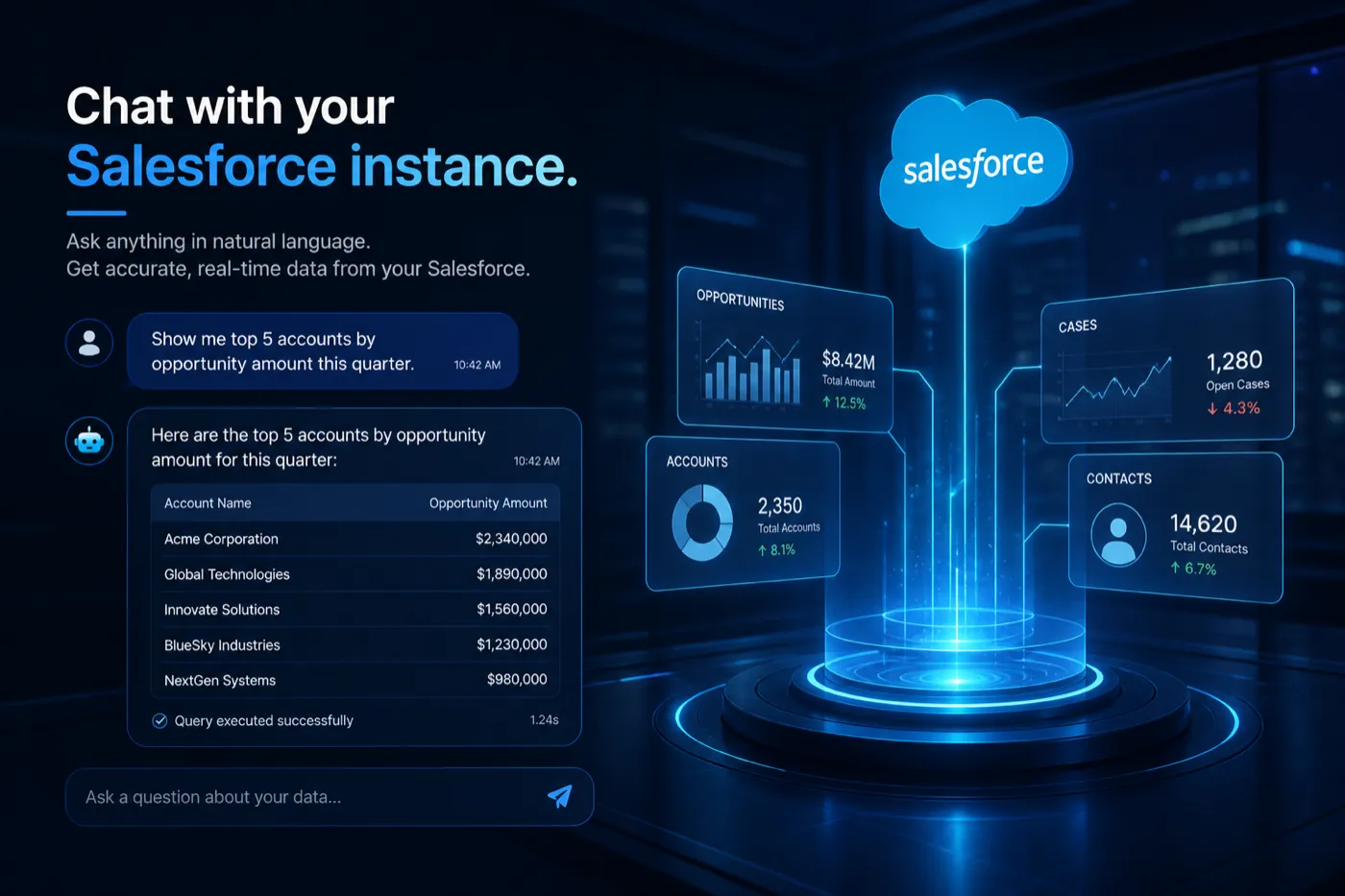Image resolution: width=1345 pixels, height=896 pixels.
Task: Focus the 'Ask a question about your data' field
Action: 330,797
